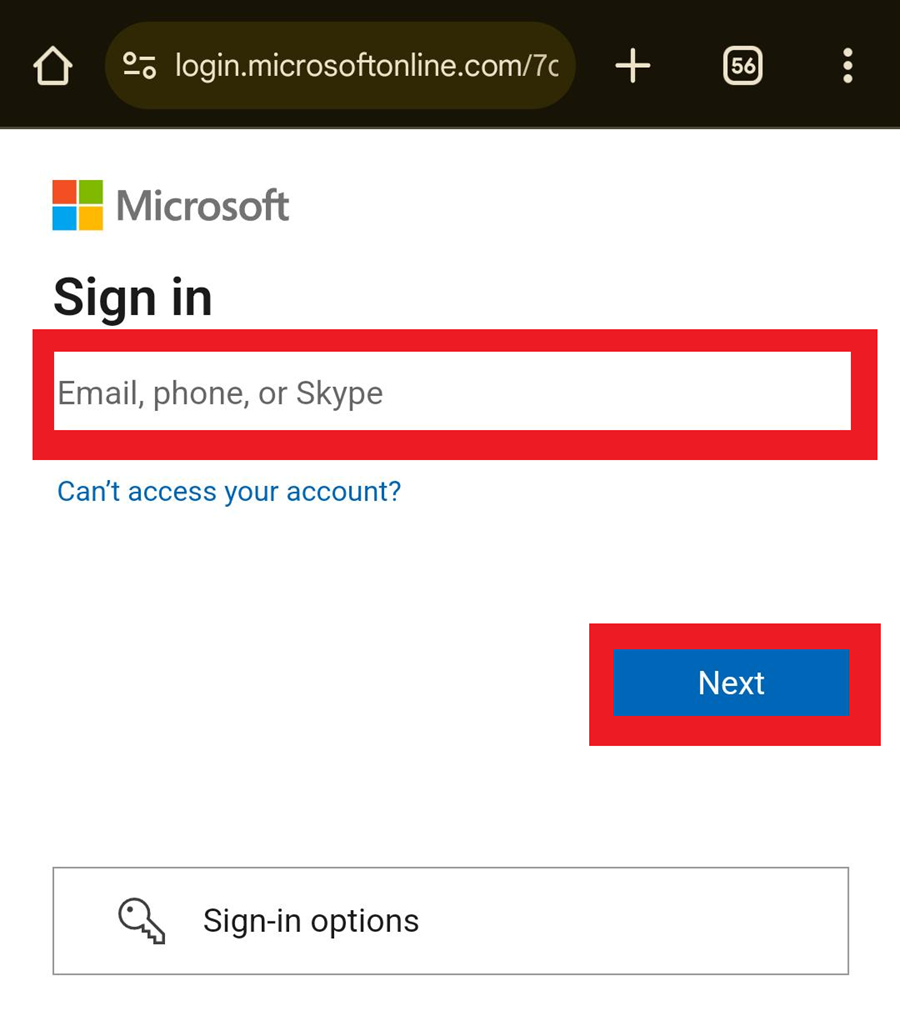Tap the red square of Microsoft logo
Image resolution: width=900 pixels, height=1031 pixels.
click(64, 192)
